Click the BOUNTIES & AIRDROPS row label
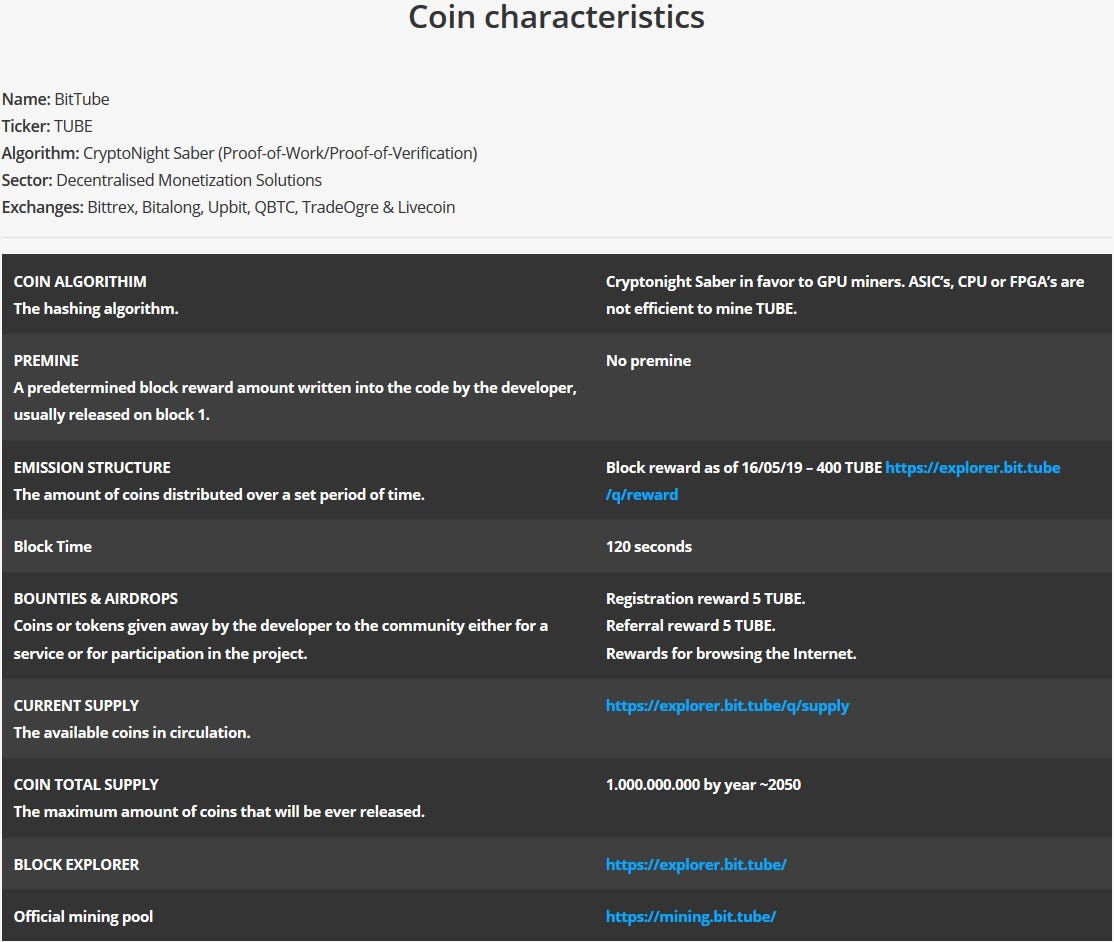Image resolution: width=1114 pixels, height=942 pixels. click(x=96, y=598)
